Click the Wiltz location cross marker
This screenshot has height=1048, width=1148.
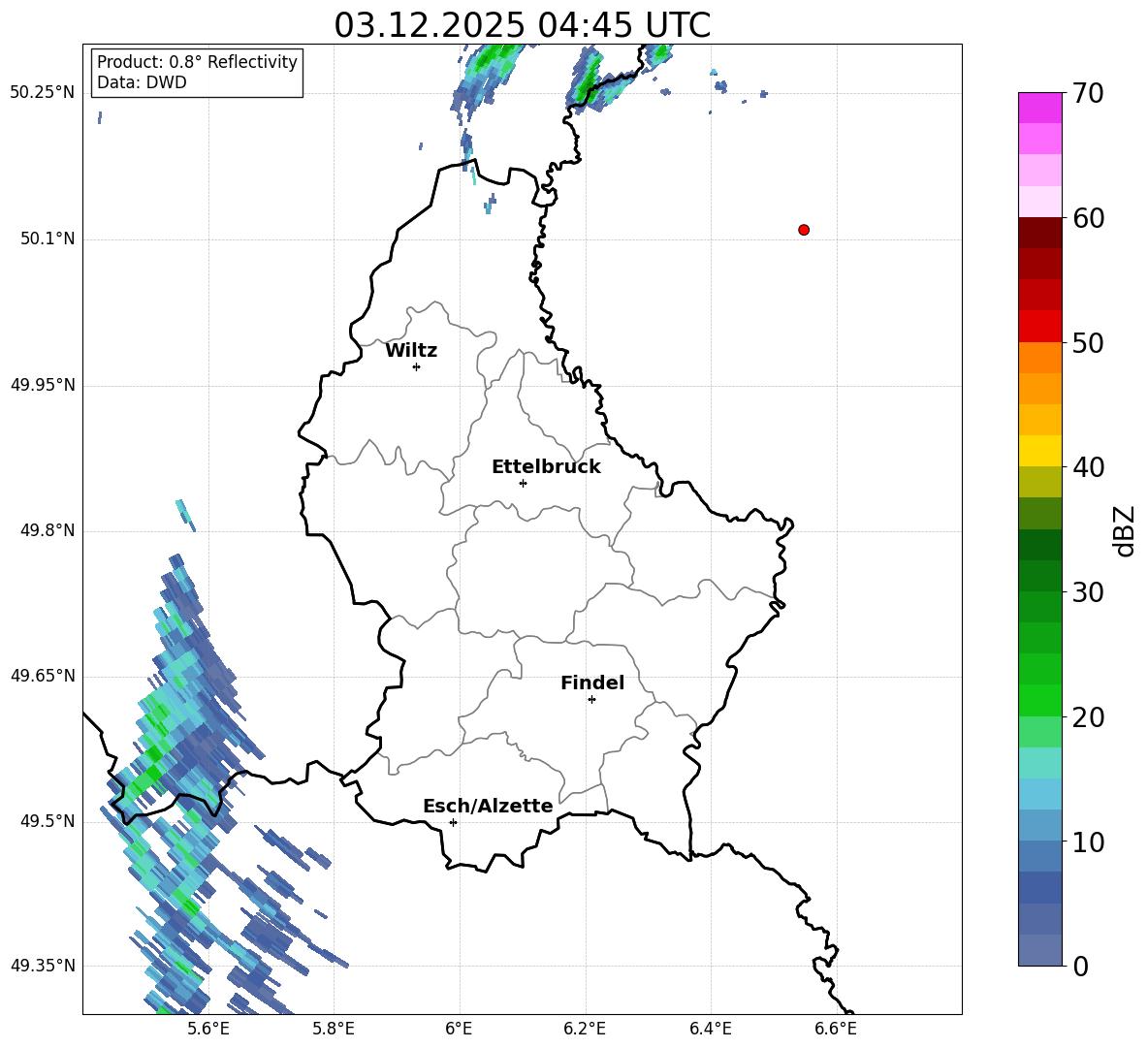click(x=417, y=366)
